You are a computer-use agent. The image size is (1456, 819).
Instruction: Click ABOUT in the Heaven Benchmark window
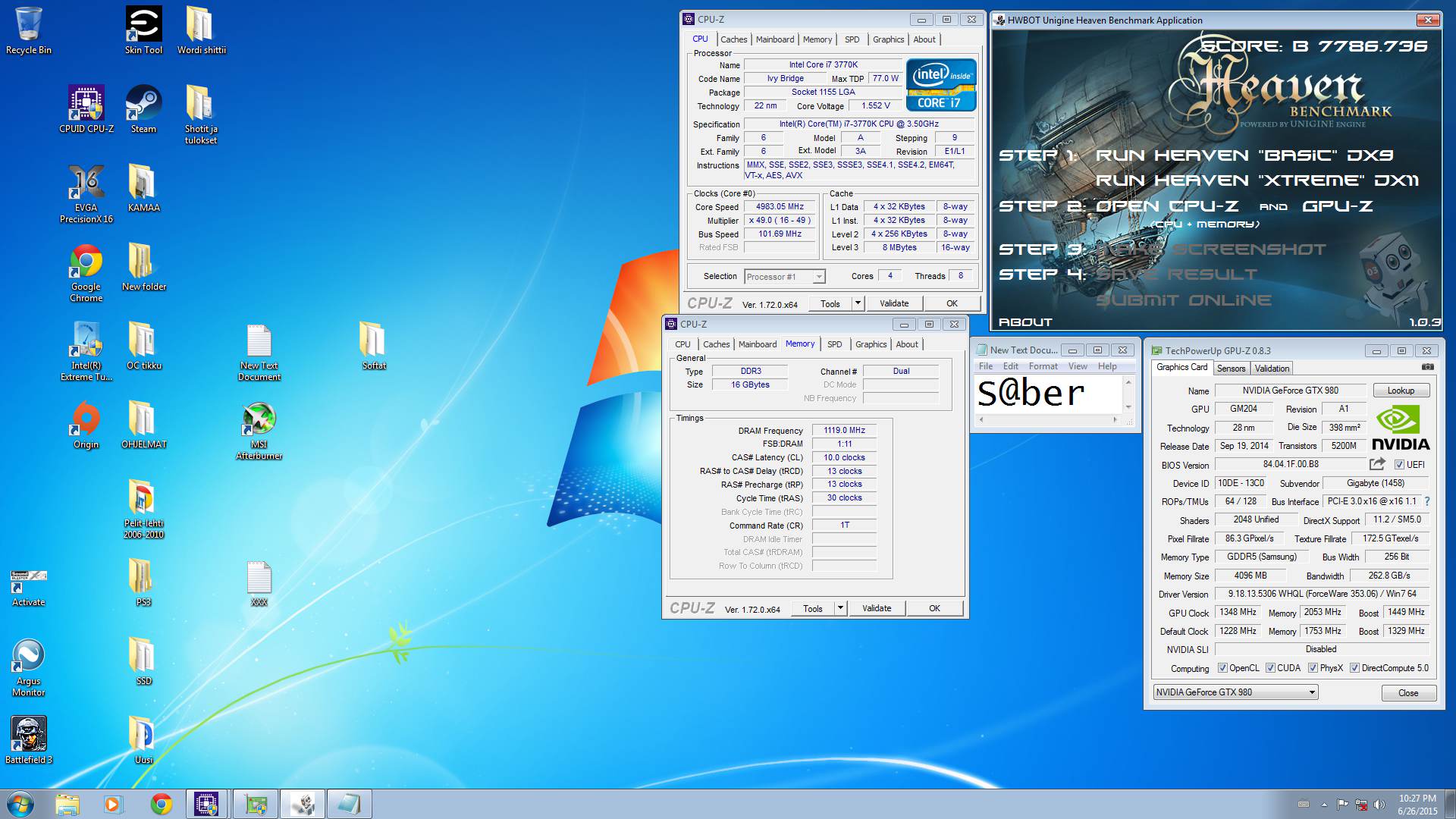1025,322
